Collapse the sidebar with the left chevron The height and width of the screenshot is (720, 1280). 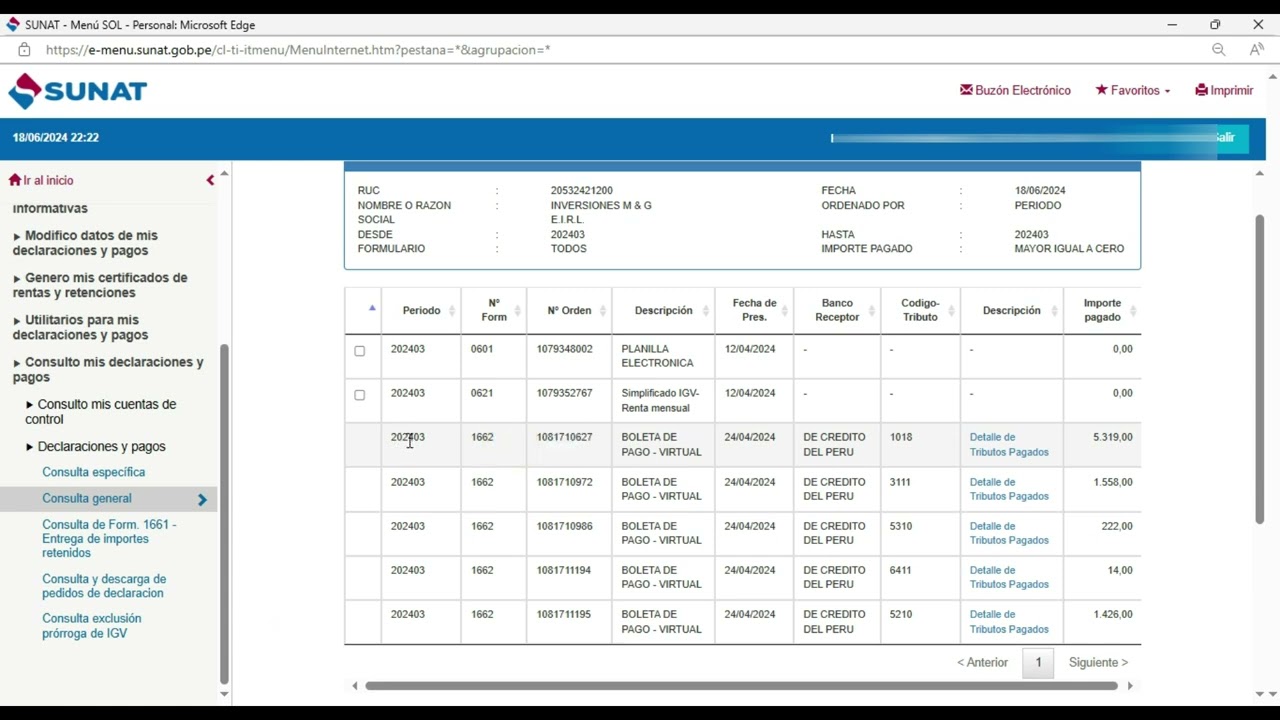[x=210, y=180]
